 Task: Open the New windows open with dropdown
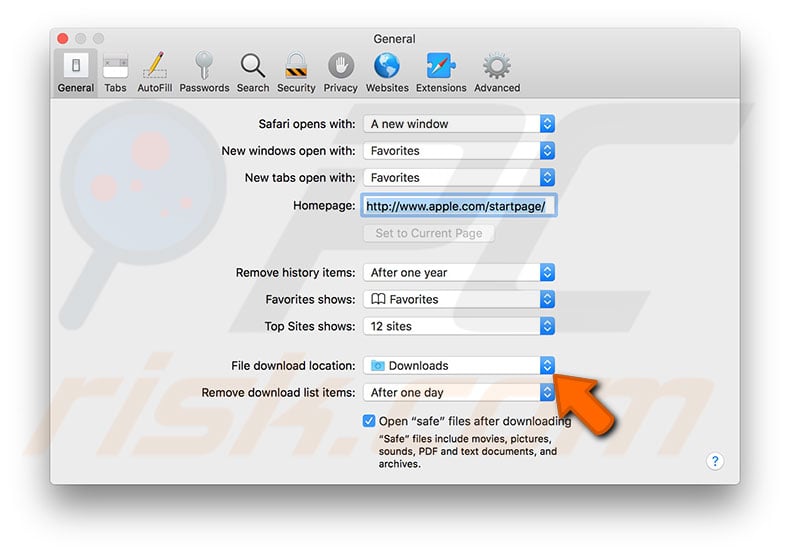(x=459, y=151)
